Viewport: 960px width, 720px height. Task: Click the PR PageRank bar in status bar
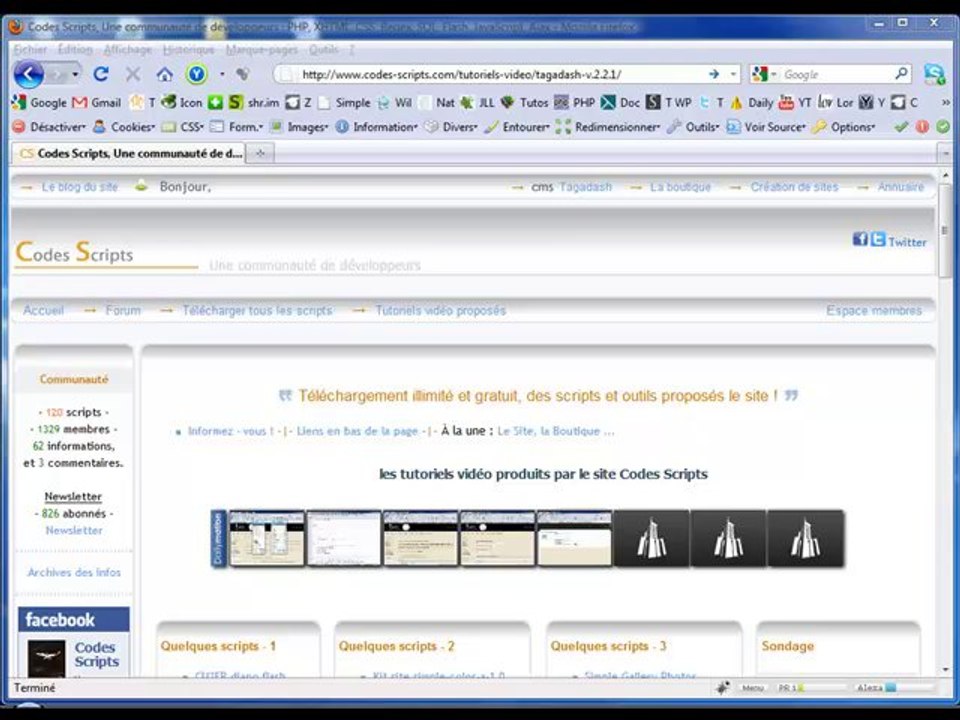(x=811, y=688)
